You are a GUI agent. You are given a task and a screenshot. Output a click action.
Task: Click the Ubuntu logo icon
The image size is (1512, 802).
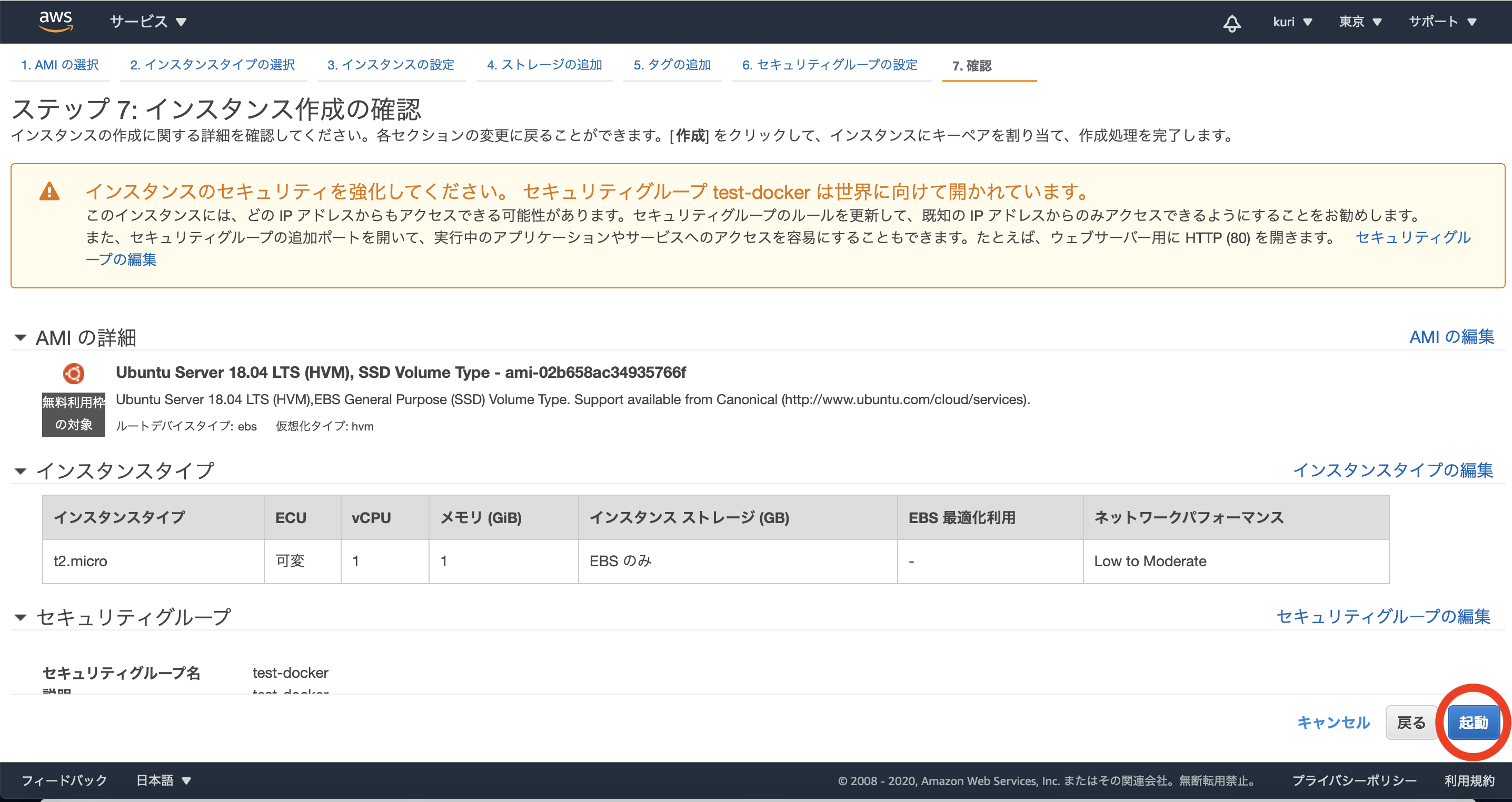click(74, 373)
